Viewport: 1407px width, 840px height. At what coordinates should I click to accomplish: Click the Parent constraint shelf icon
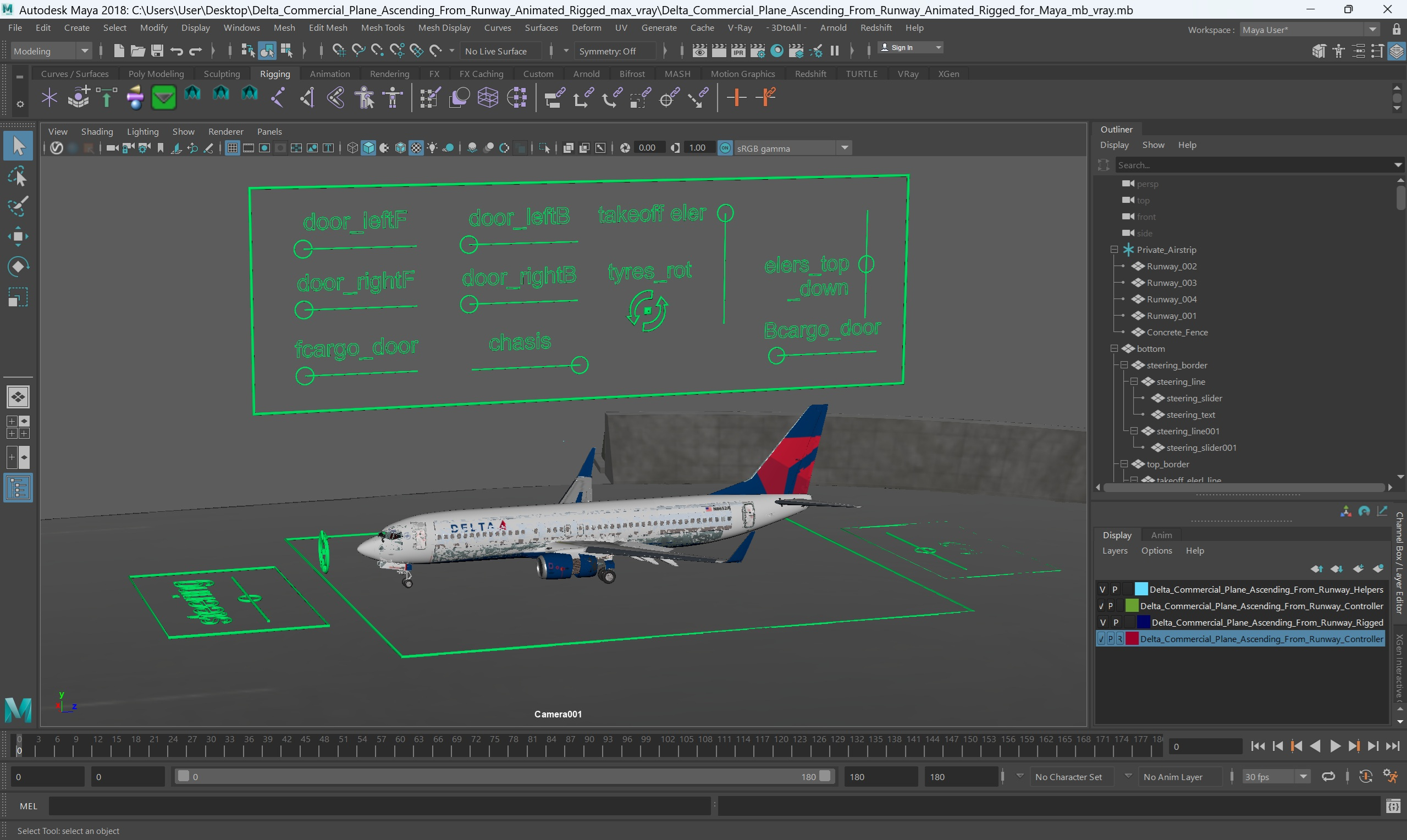(x=555, y=98)
